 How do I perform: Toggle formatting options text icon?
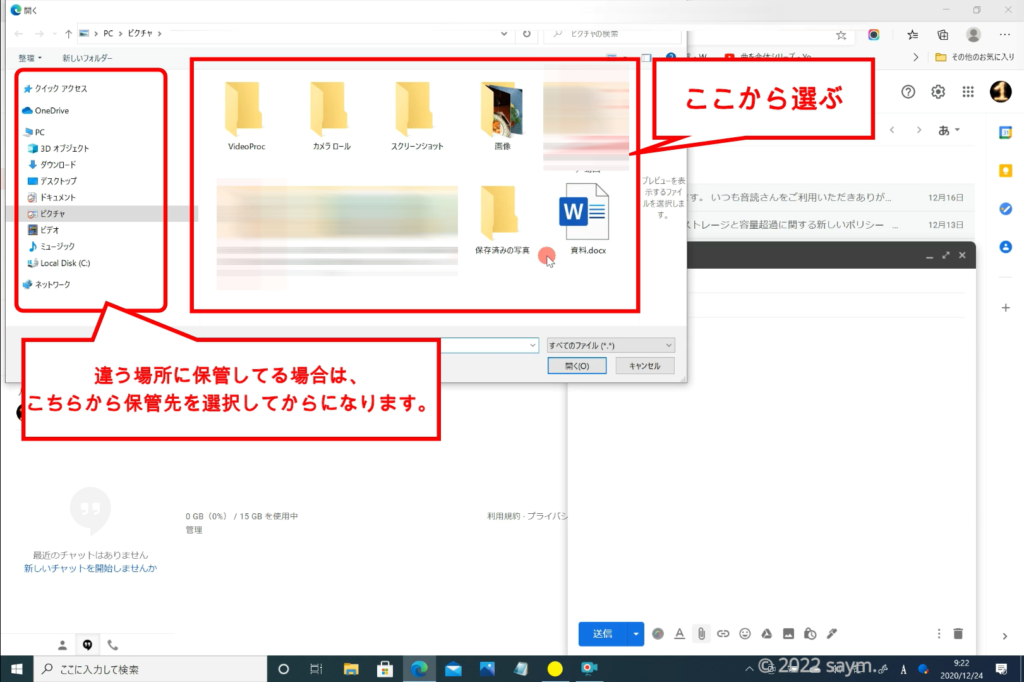click(x=679, y=633)
